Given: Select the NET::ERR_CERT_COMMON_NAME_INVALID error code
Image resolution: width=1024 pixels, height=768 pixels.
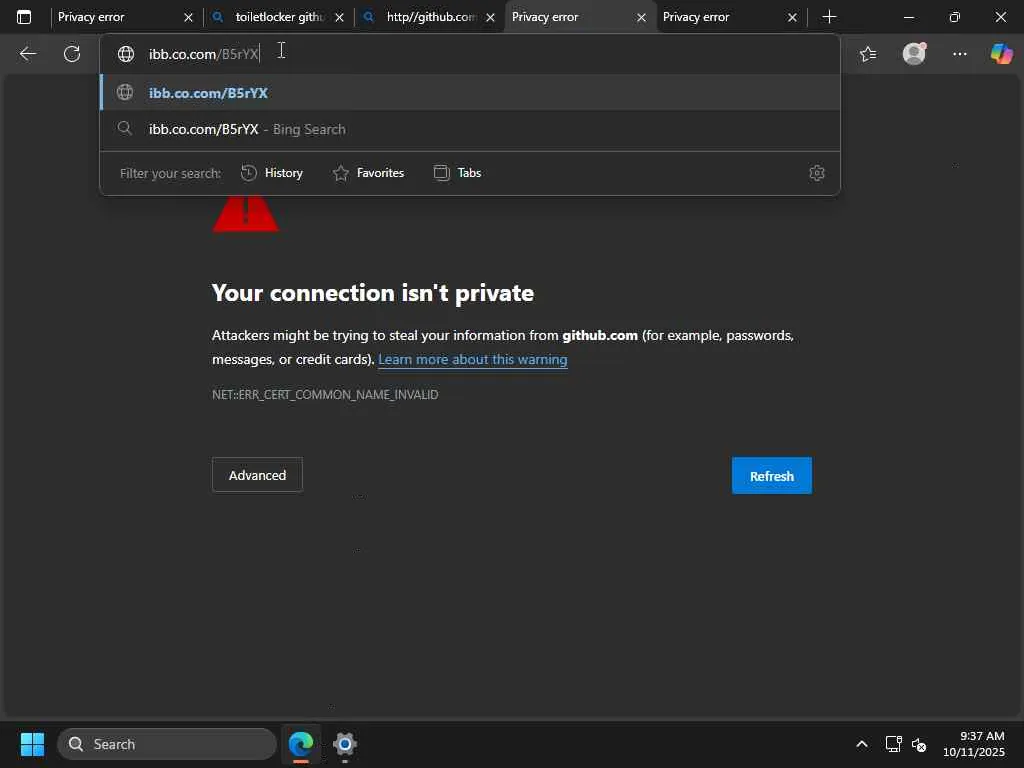Looking at the screenshot, I should [x=325, y=394].
